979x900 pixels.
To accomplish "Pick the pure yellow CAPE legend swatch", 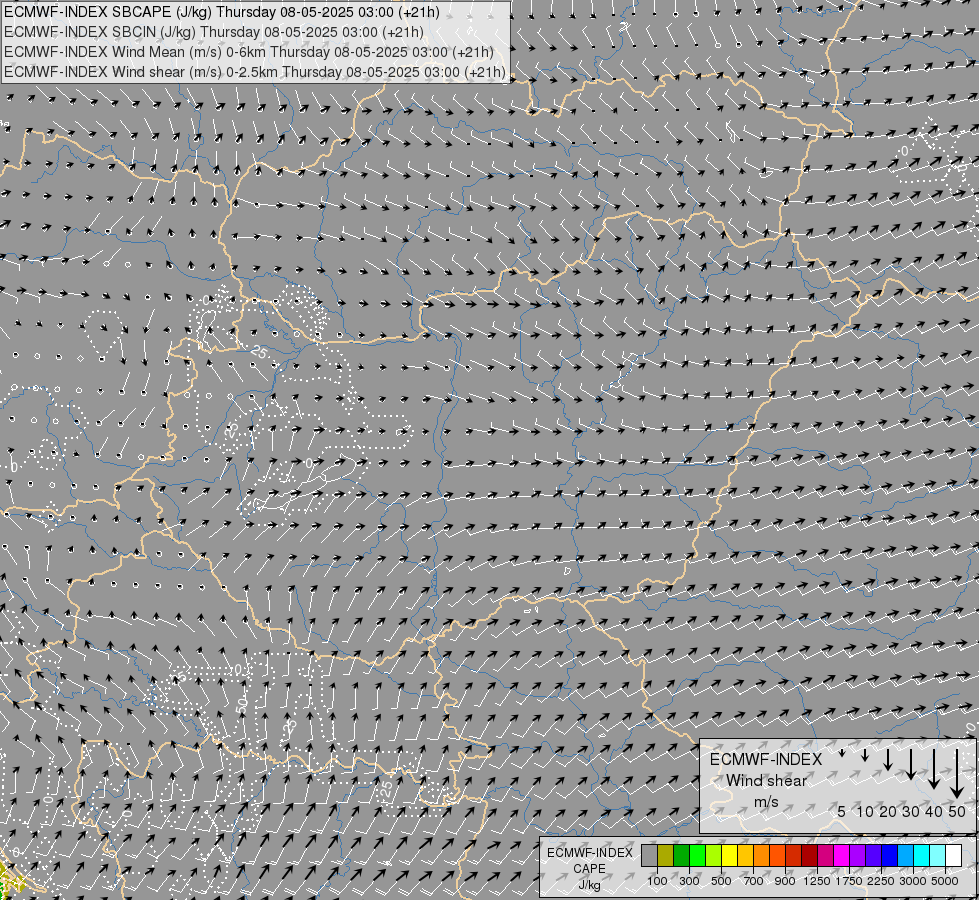I will coord(729,855).
